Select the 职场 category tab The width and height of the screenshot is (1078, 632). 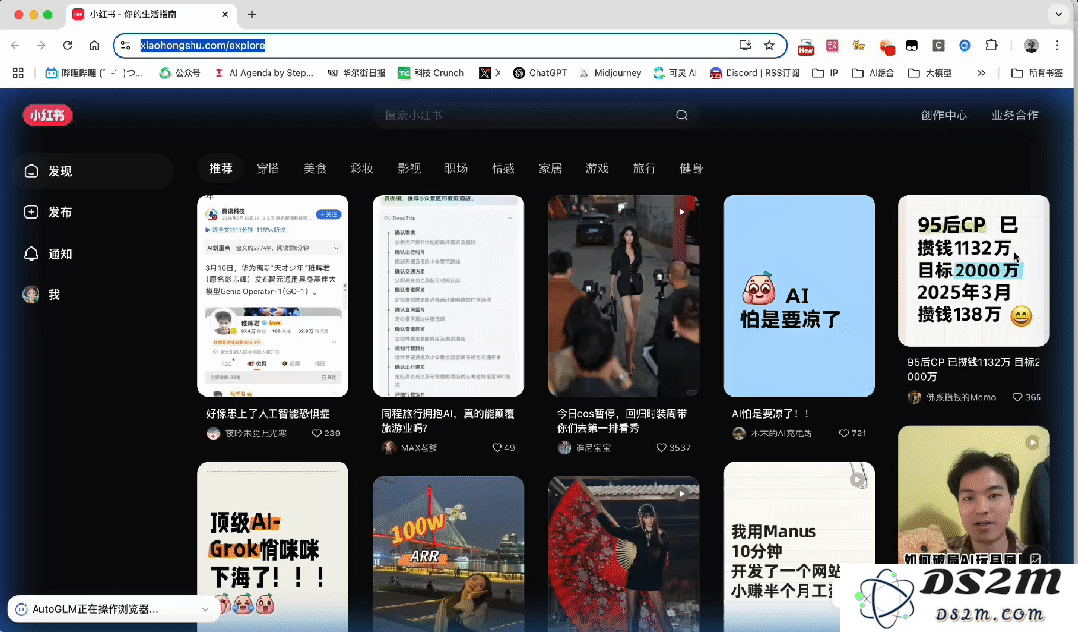click(456, 168)
